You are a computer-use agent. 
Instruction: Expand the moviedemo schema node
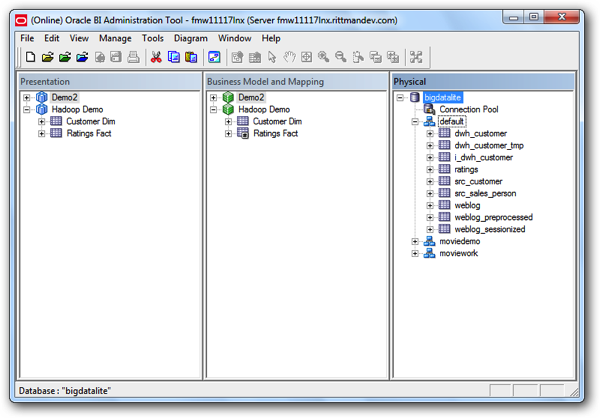pyautogui.click(x=415, y=242)
